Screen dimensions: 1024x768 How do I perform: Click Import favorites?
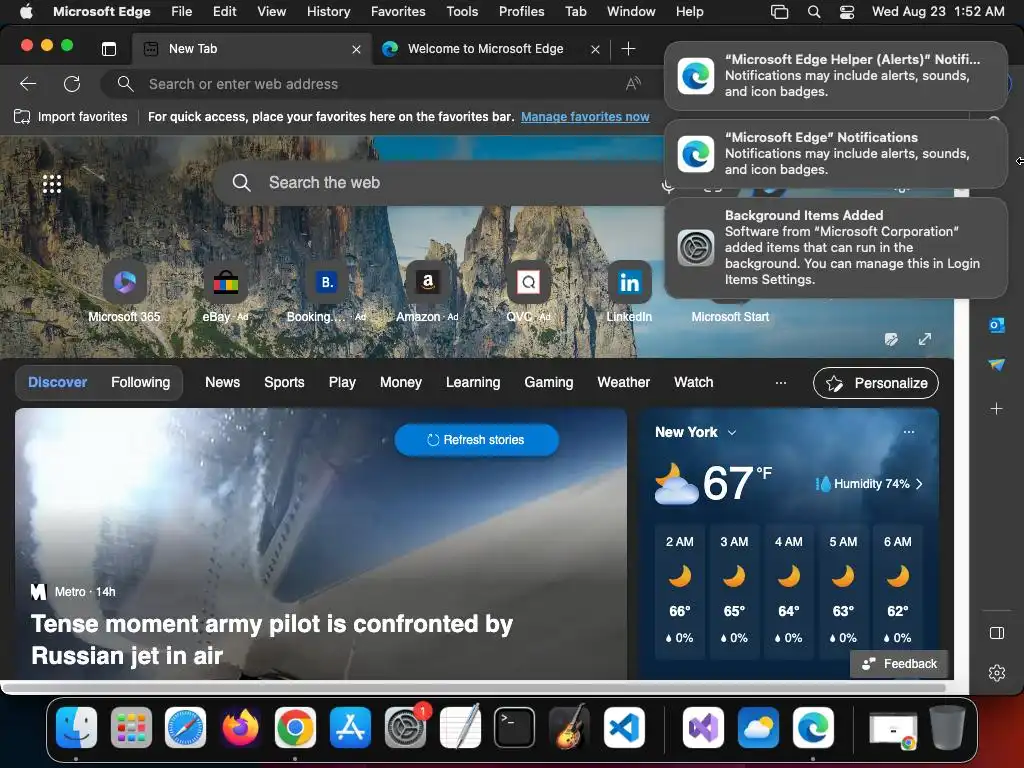click(71, 117)
